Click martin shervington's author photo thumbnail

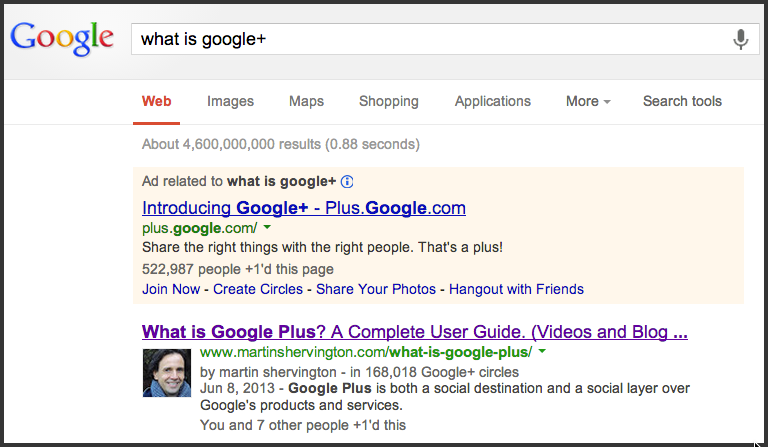pos(167,373)
